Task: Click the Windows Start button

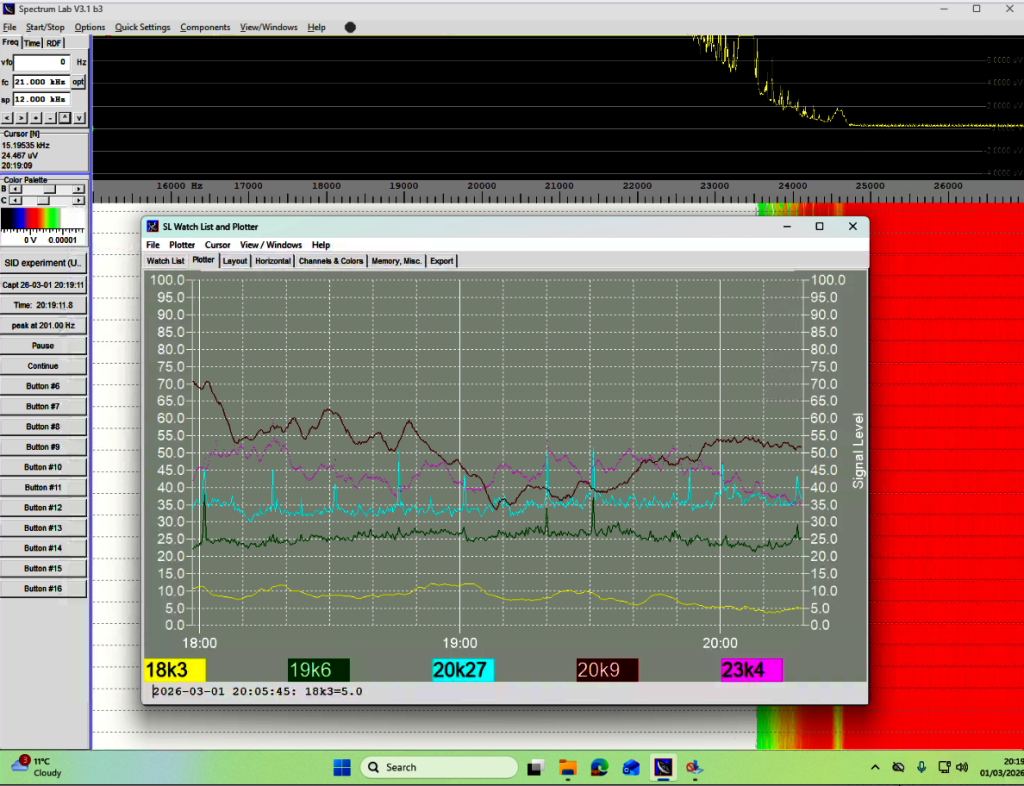Action: click(341, 767)
